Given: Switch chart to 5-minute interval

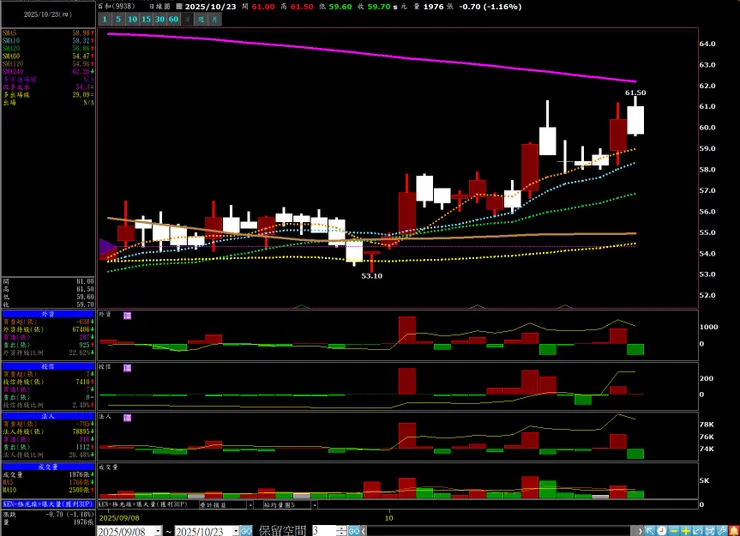Looking at the screenshot, I should click(119, 19).
